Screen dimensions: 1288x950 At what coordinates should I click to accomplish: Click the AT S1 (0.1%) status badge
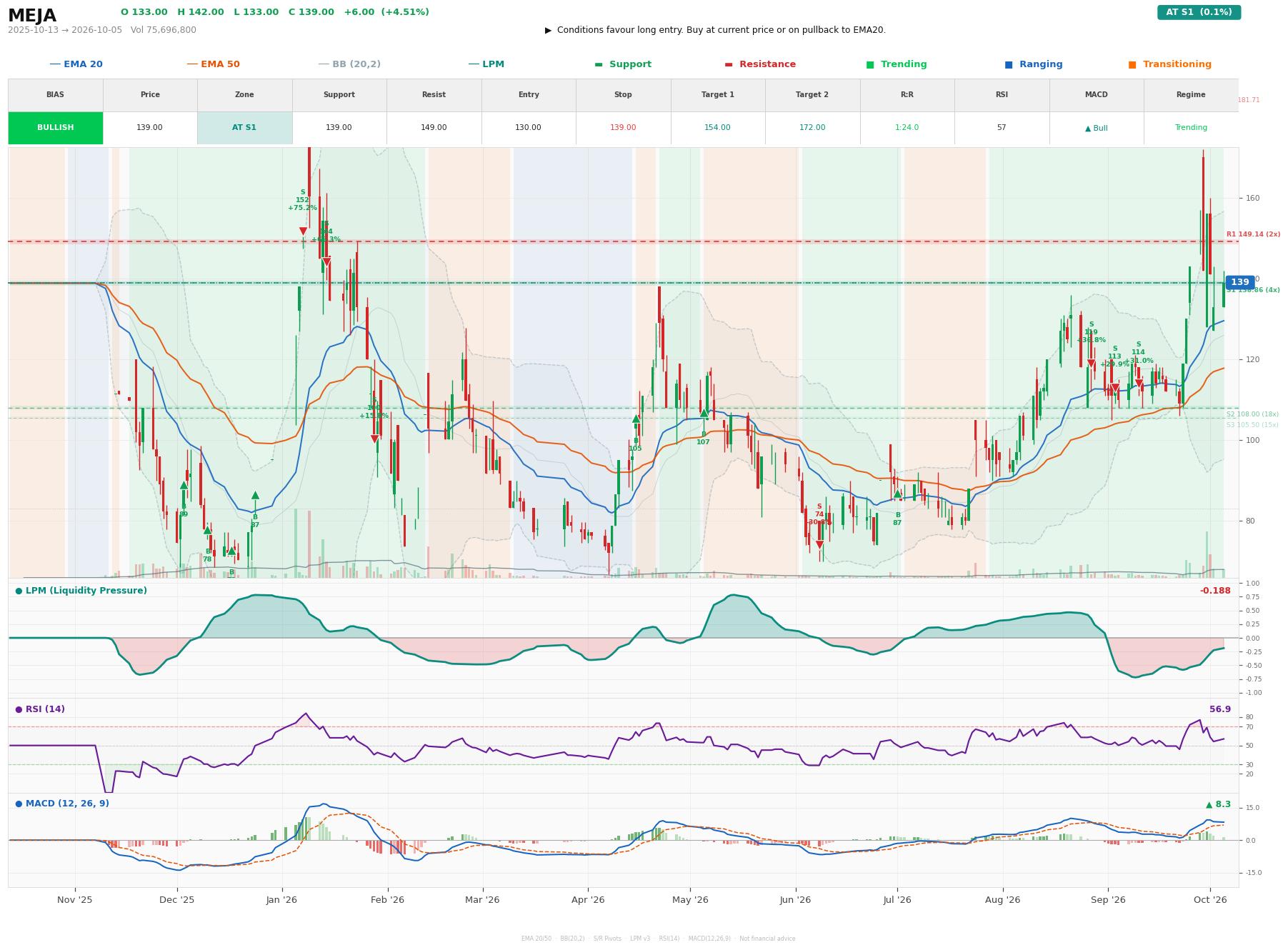[x=1199, y=12]
